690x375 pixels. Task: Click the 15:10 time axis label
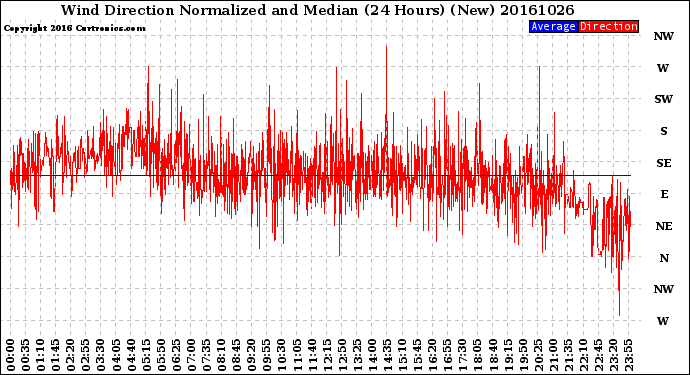(x=402, y=355)
